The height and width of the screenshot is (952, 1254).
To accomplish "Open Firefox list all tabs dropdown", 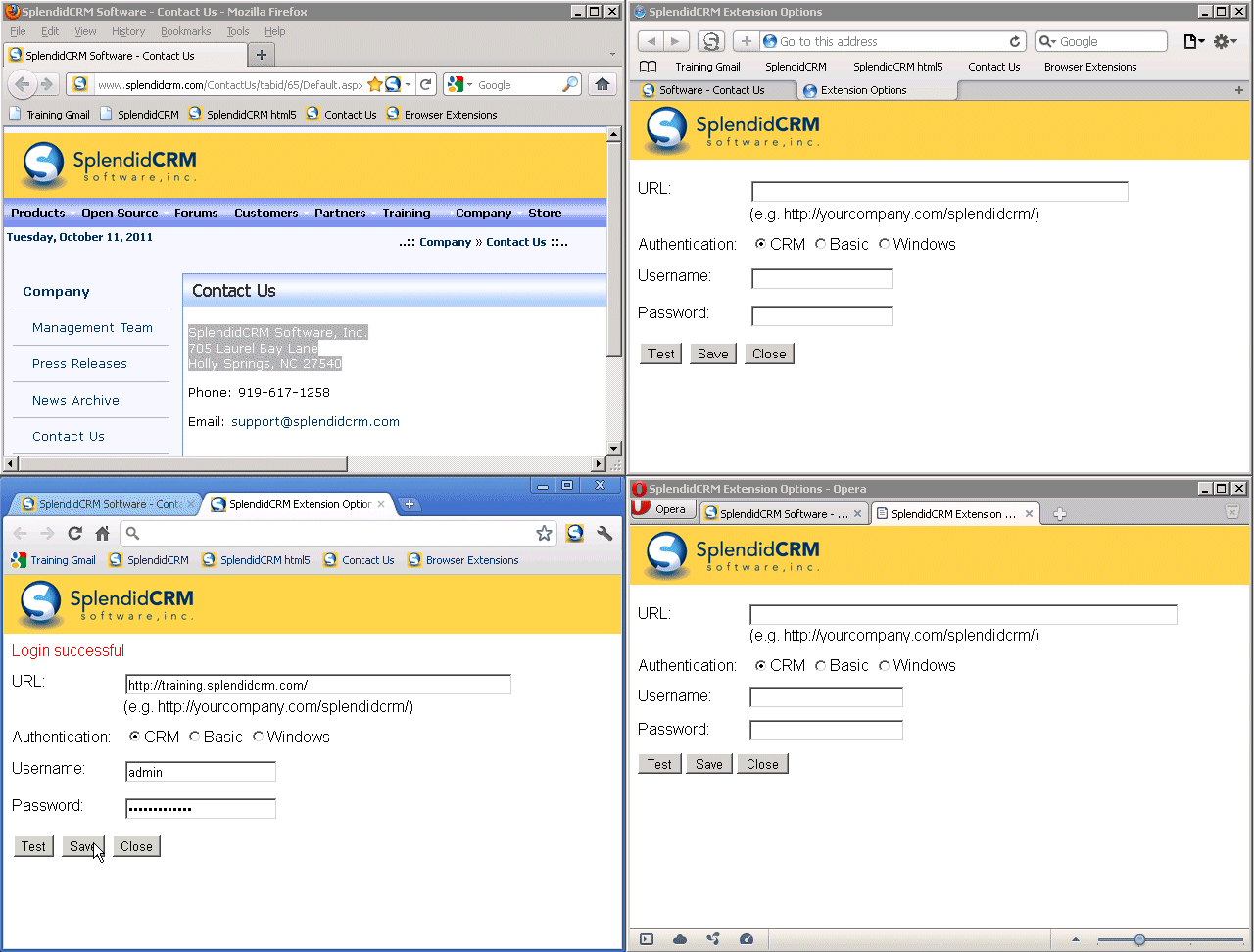I will click(x=613, y=55).
